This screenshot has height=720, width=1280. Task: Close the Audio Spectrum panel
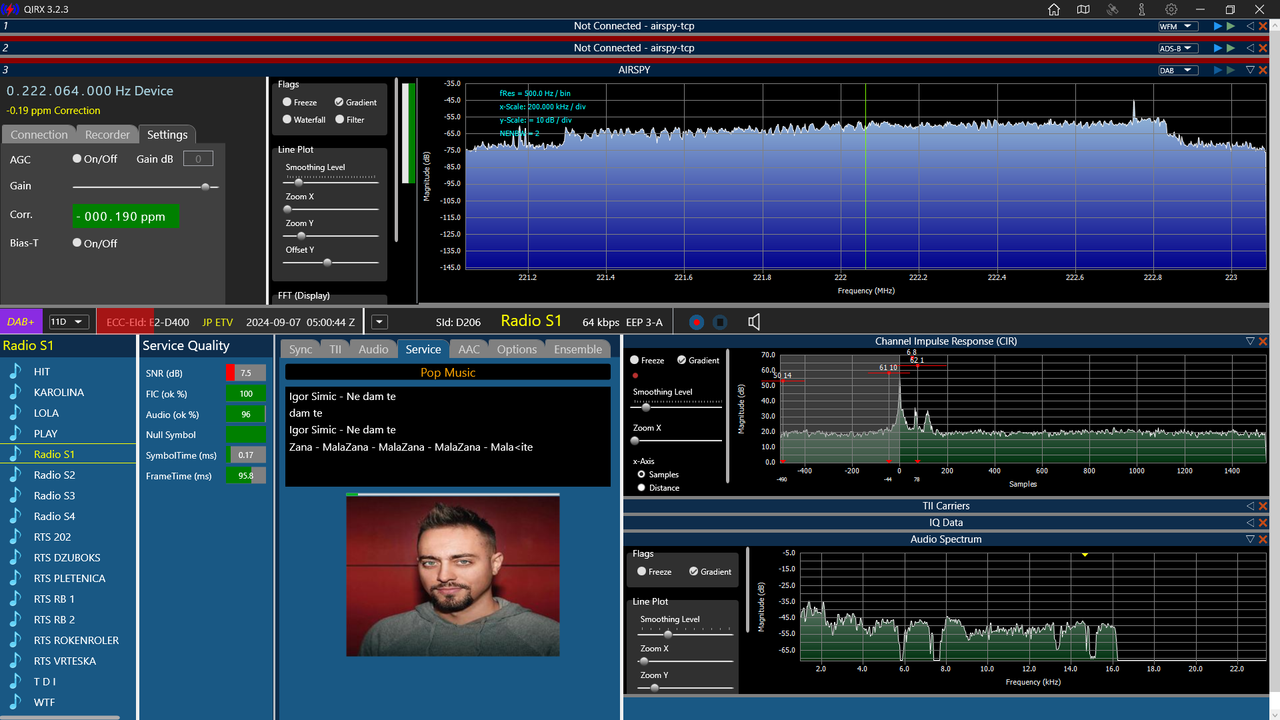[x=1263, y=539]
